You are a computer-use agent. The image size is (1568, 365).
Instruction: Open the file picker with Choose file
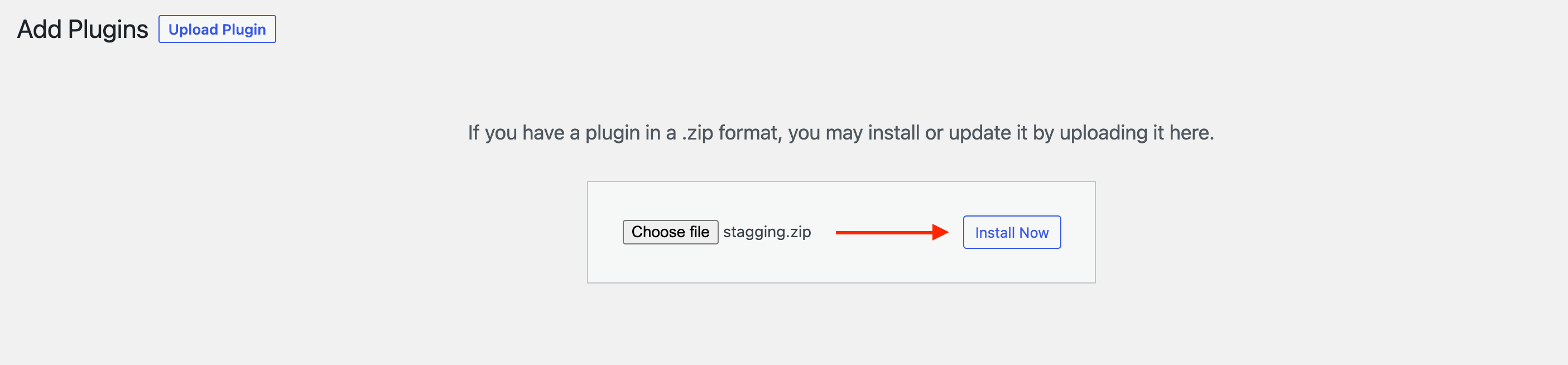(x=670, y=232)
